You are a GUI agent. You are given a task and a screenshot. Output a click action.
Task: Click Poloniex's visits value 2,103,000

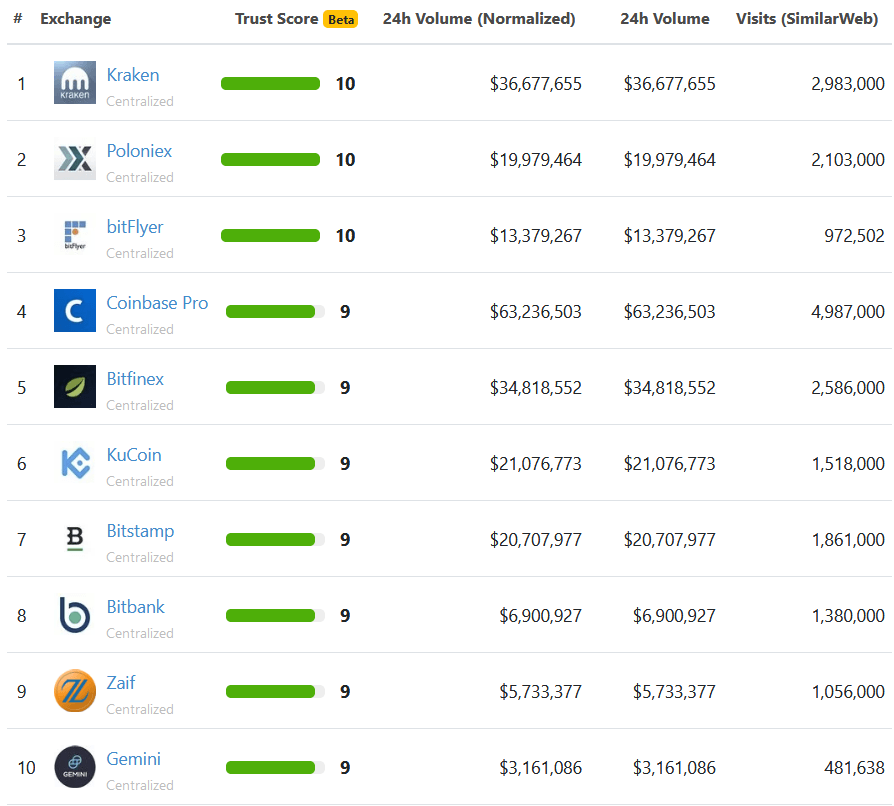coord(848,160)
